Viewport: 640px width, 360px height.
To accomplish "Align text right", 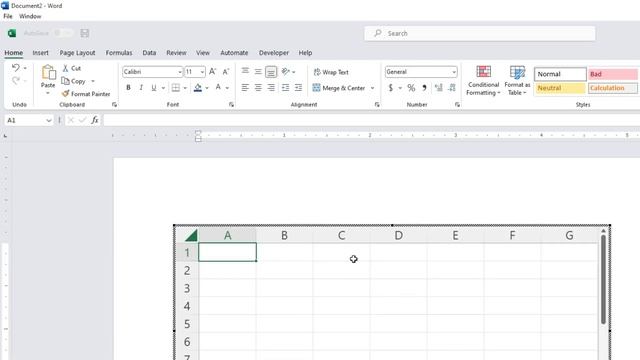I will [271, 87].
